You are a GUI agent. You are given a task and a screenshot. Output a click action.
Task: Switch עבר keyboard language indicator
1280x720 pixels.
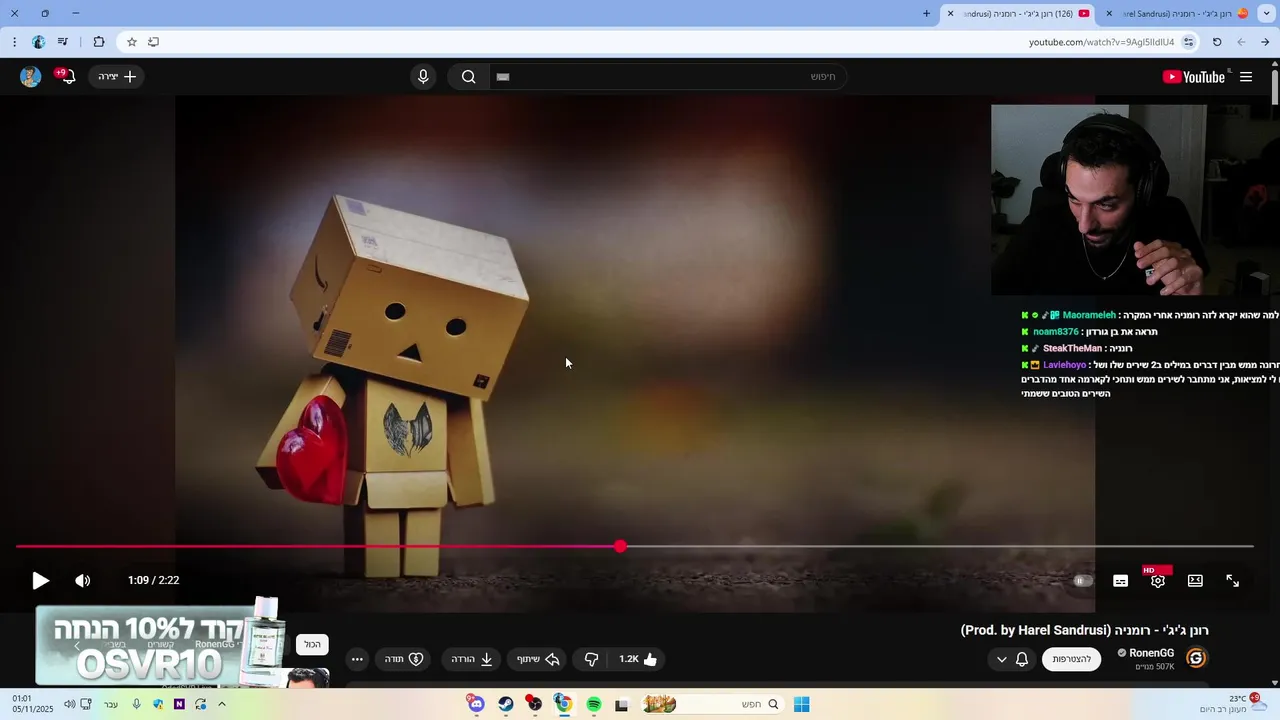point(111,704)
